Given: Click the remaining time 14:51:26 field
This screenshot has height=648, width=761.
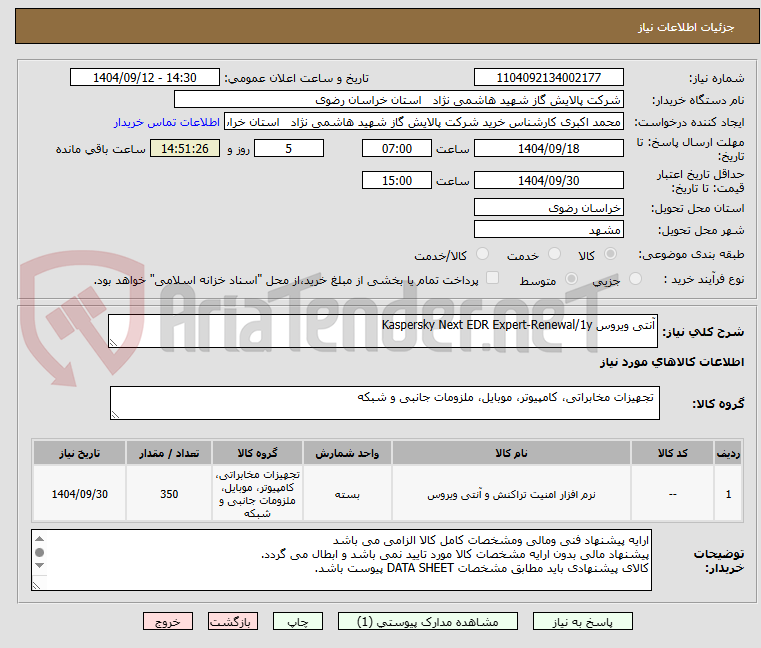Looking at the screenshot, I should [x=184, y=149].
